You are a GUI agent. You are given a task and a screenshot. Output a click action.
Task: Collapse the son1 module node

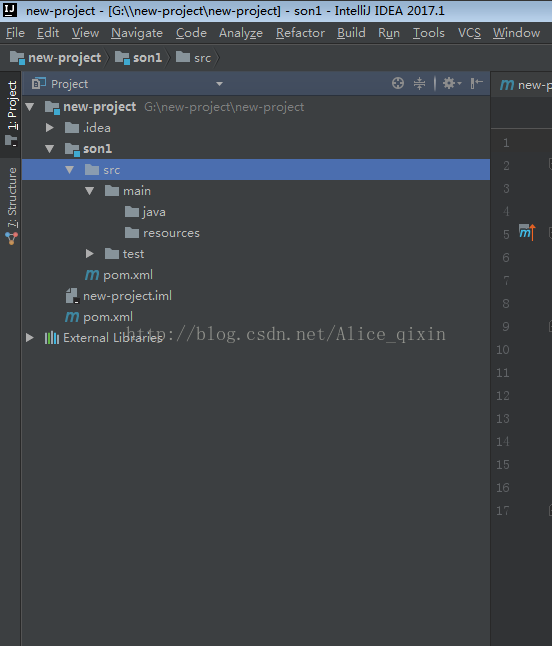point(49,149)
